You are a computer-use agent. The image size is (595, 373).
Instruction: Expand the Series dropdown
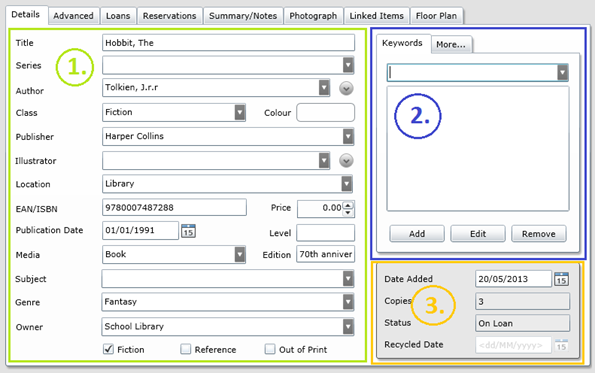(x=348, y=65)
